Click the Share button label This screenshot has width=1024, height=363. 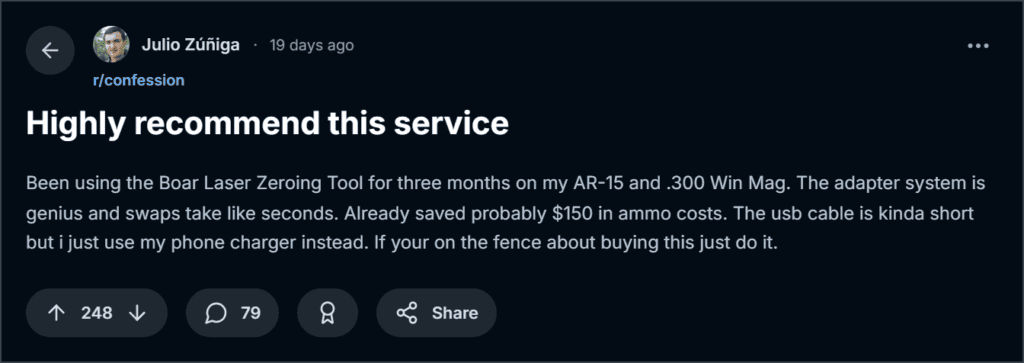455,313
